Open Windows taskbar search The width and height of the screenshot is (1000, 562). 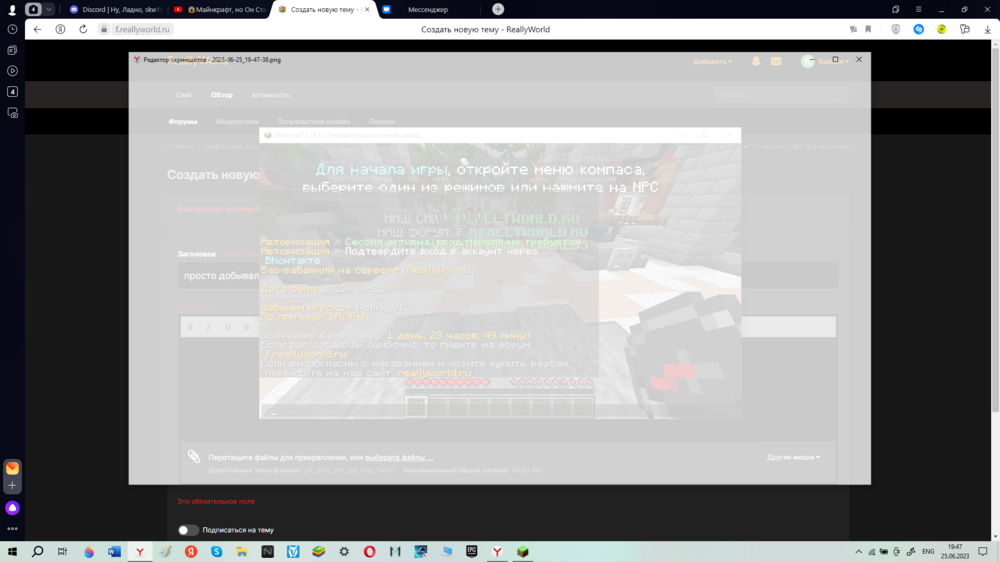(38, 552)
